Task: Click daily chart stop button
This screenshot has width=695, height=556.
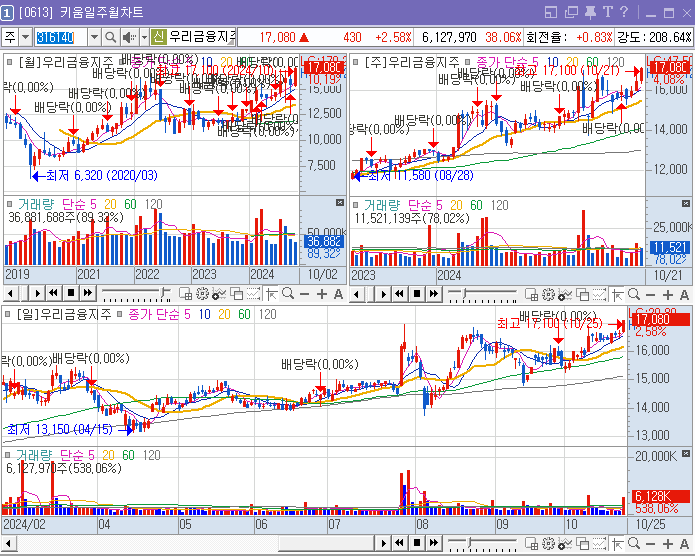Action: tap(417, 543)
